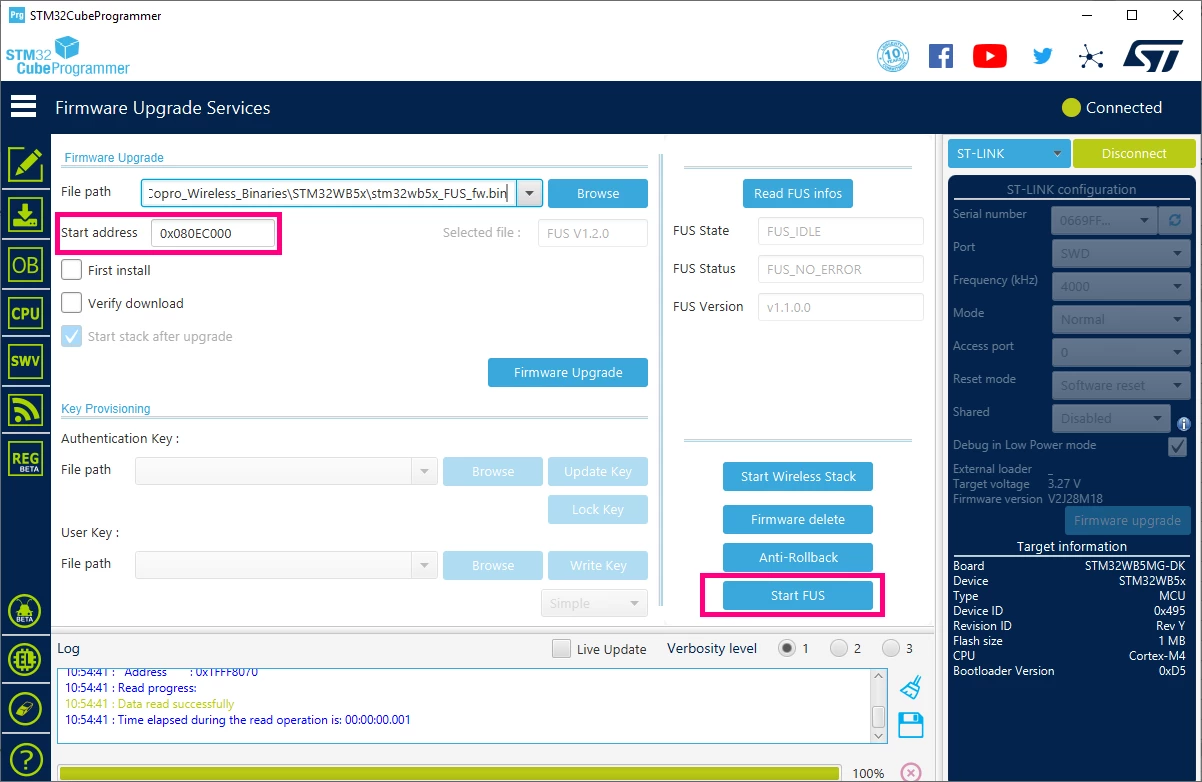
Task: Click the green Disconnect button
Action: click(1134, 153)
